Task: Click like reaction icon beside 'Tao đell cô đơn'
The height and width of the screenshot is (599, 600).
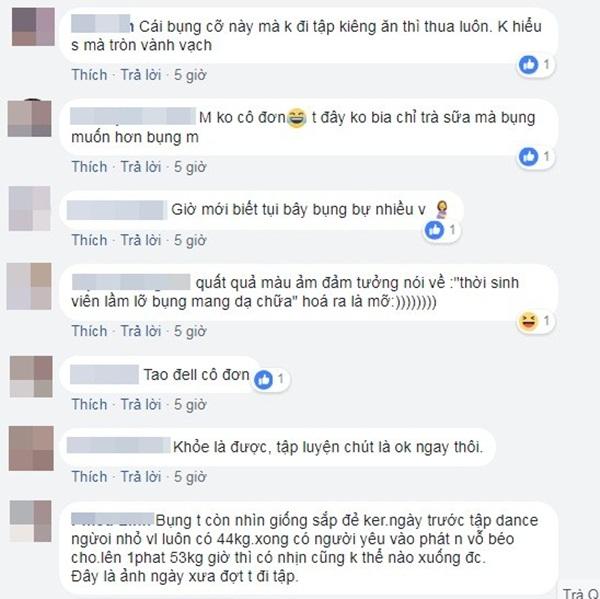Action: point(263,379)
